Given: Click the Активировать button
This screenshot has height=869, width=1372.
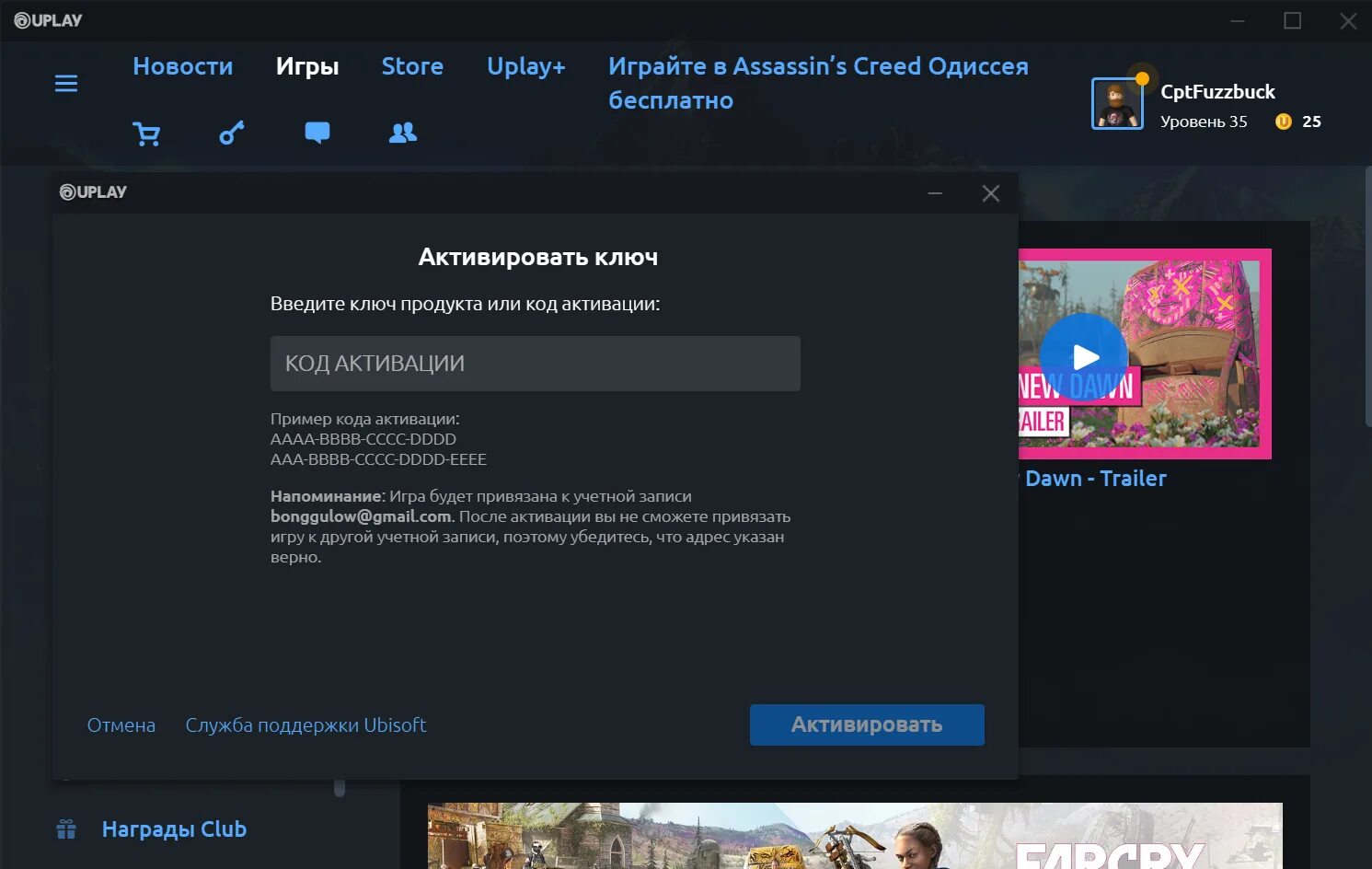Looking at the screenshot, I should pos(867,724).
